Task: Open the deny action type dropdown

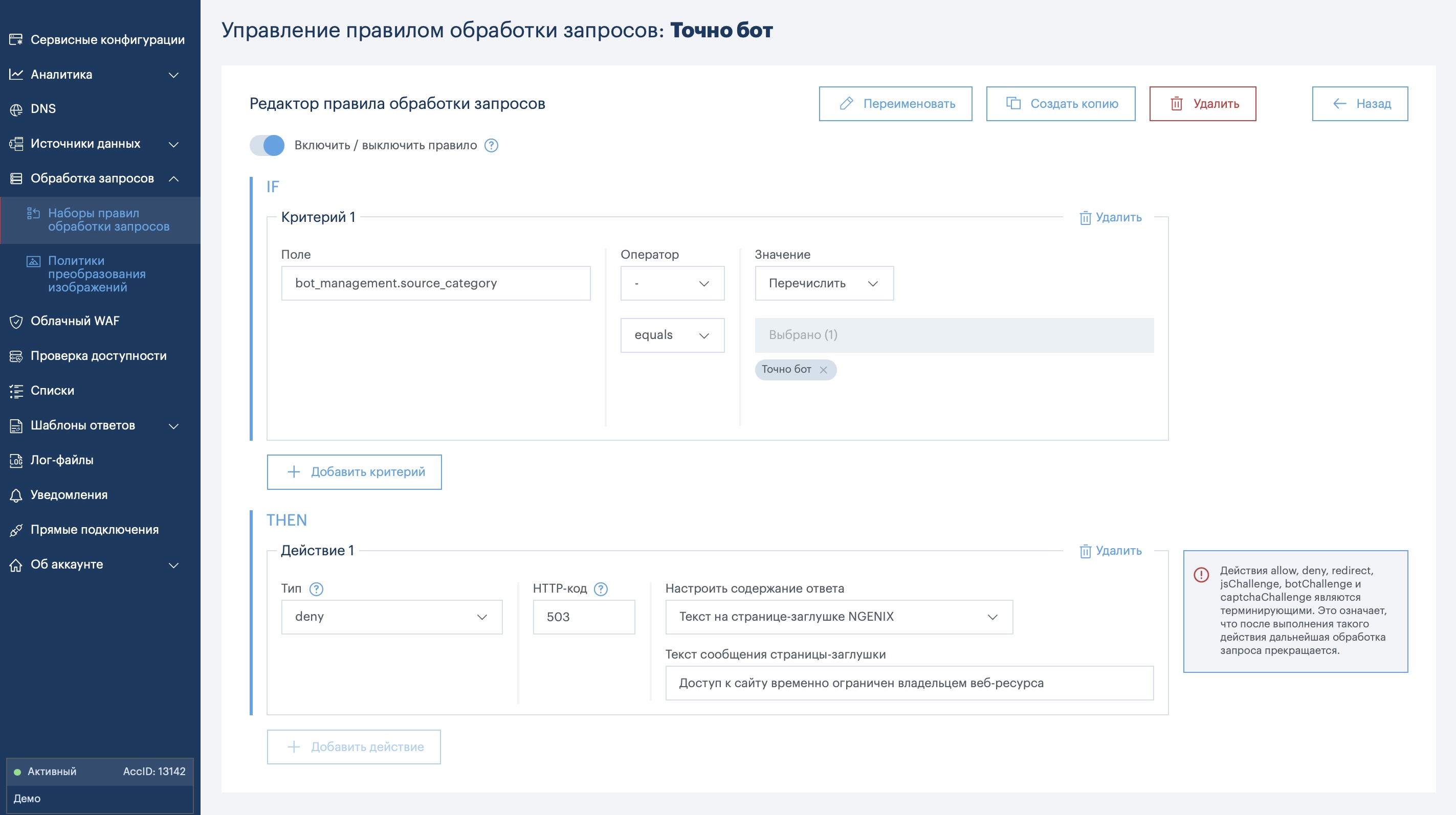Action: coord(391,617)
